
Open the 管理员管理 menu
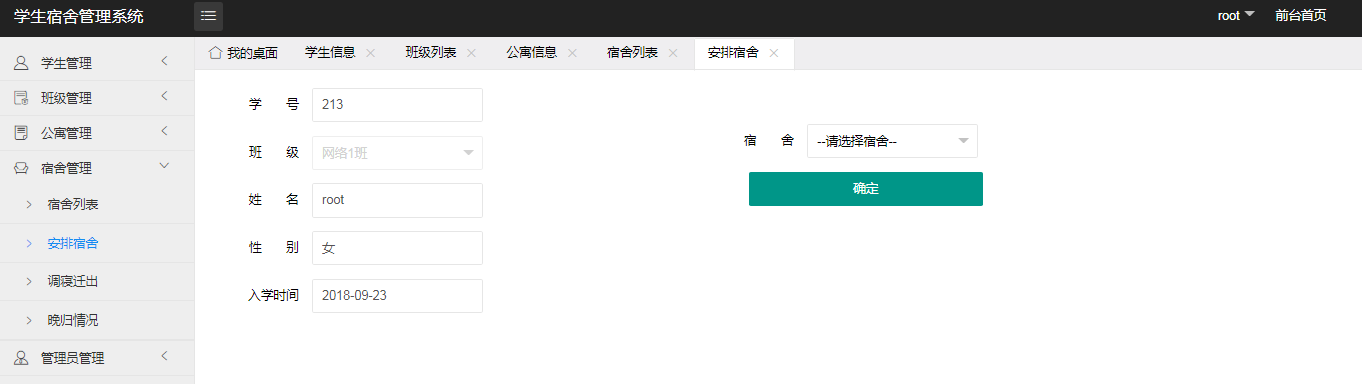pos(97,358)
